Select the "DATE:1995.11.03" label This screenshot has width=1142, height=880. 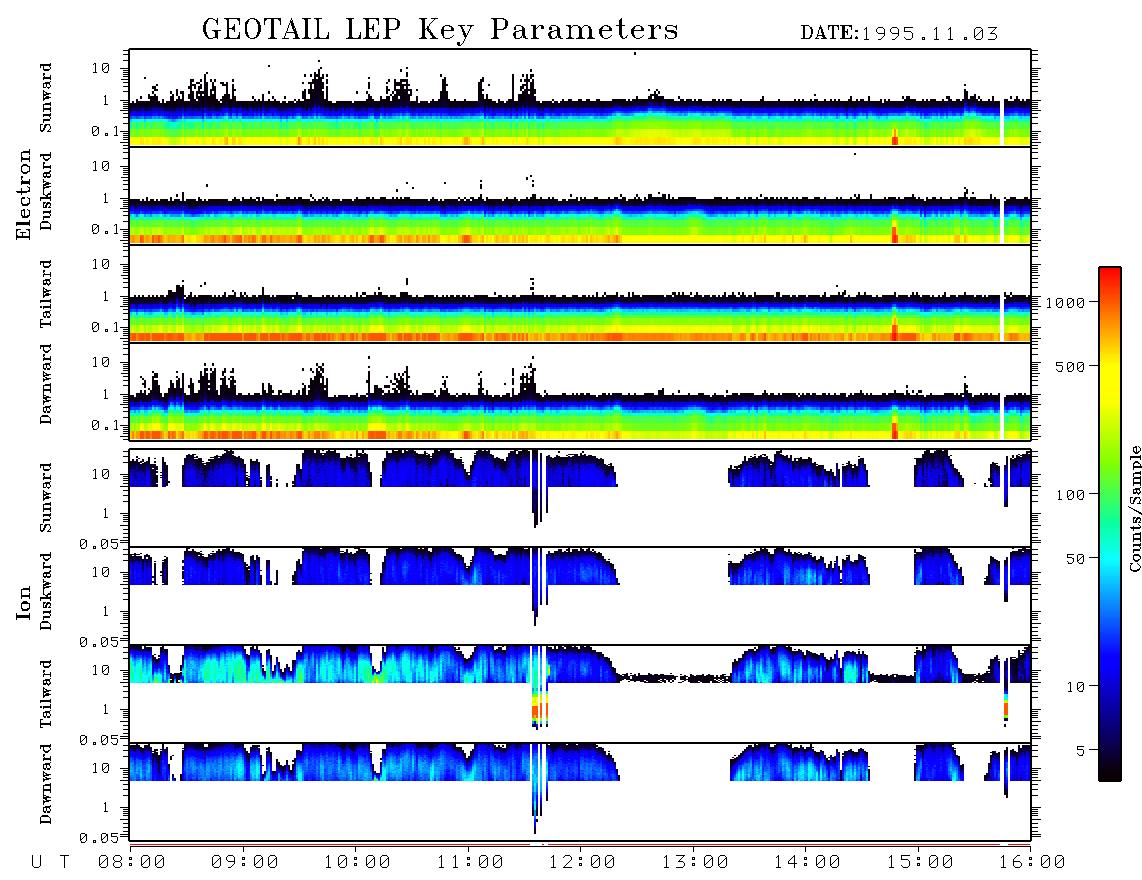(x=899, y=34)
